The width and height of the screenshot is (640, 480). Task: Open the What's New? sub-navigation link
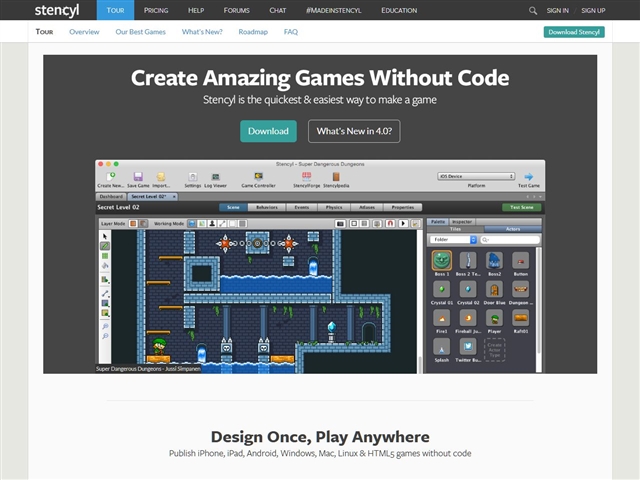(x=202, y=32)
